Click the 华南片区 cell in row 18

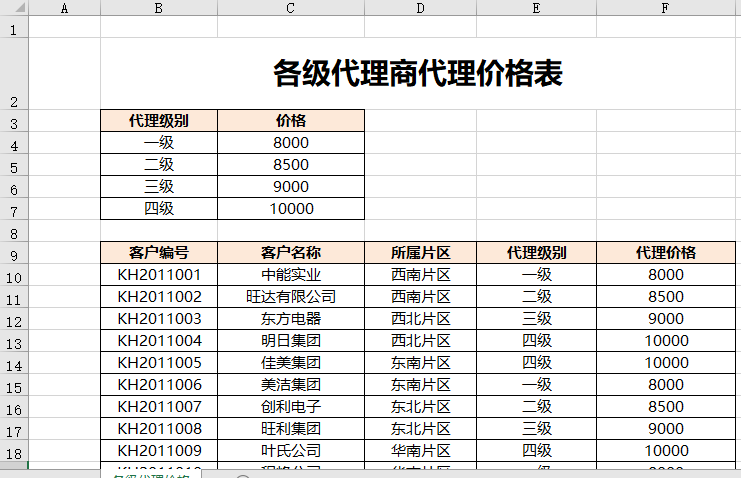point(420,451)
